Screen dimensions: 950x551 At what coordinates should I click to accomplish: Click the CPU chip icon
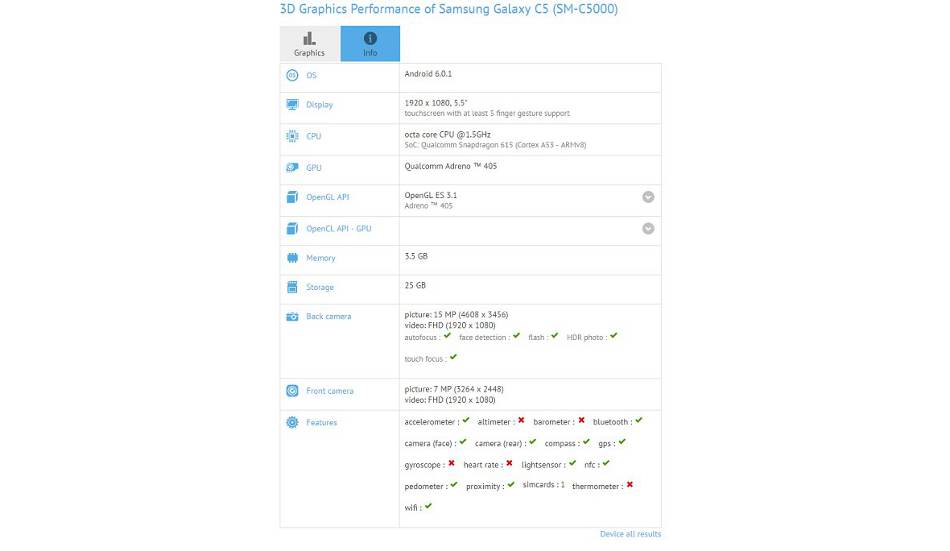click(x=292, y=136)
